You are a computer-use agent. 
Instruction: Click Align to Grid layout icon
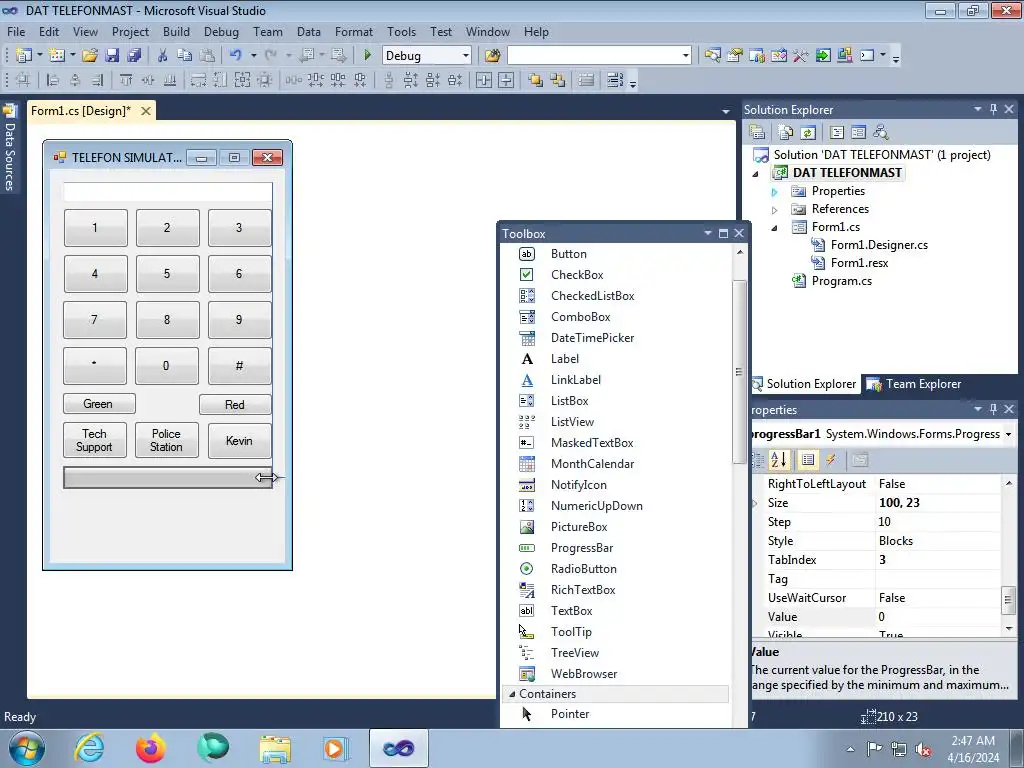pyautogui.click(x=23, y=80)
